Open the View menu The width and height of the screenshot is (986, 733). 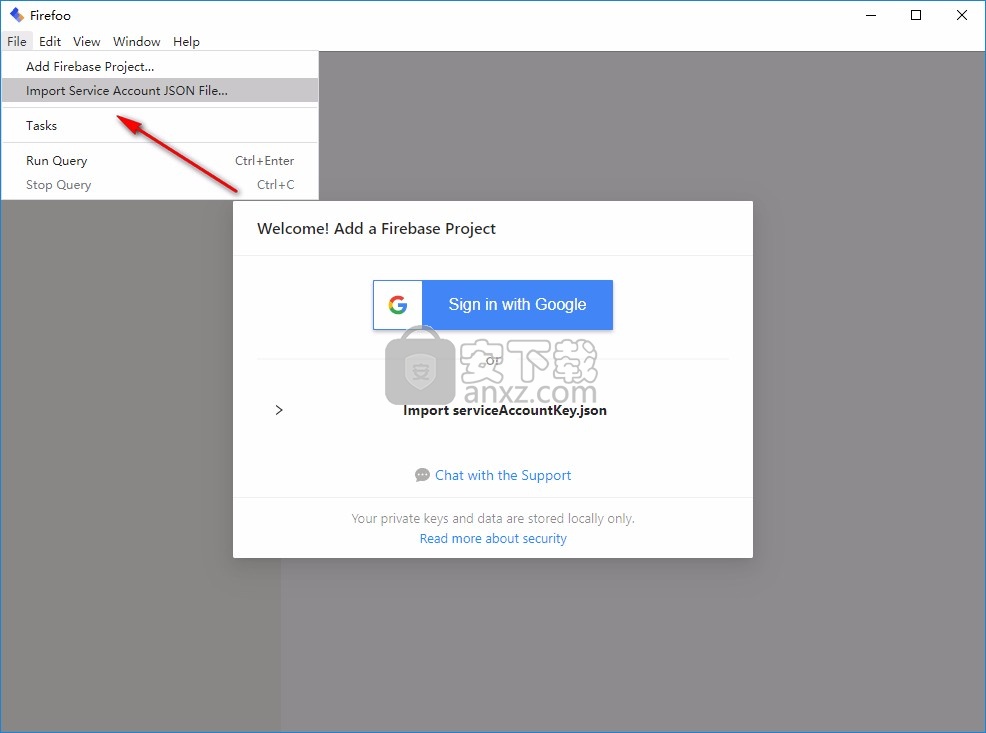click(87, 41)
